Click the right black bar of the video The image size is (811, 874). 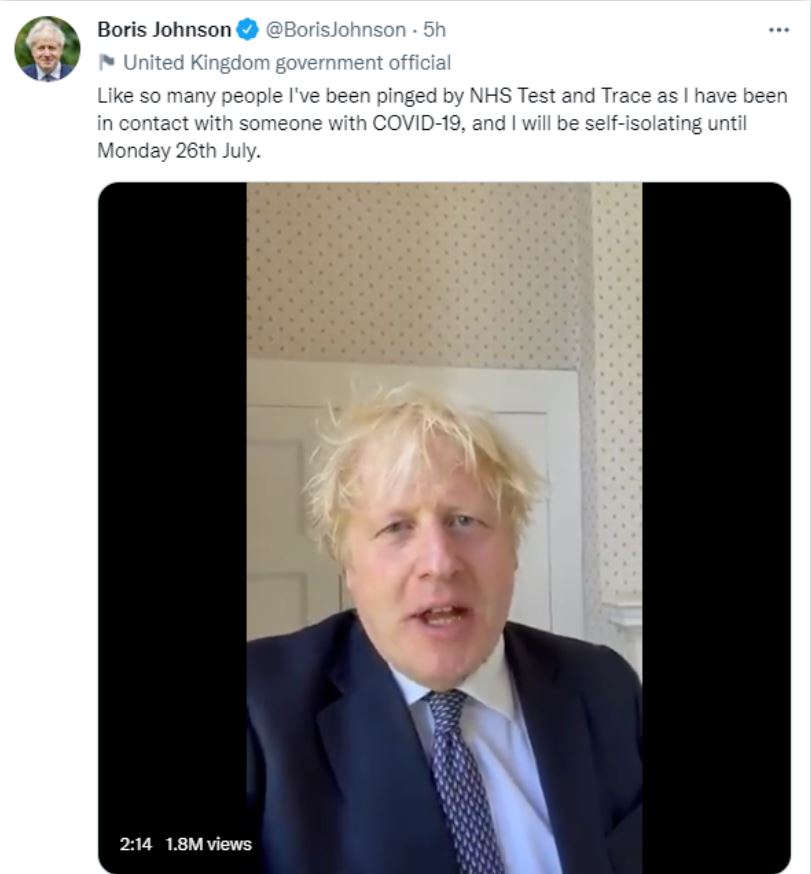716,500
